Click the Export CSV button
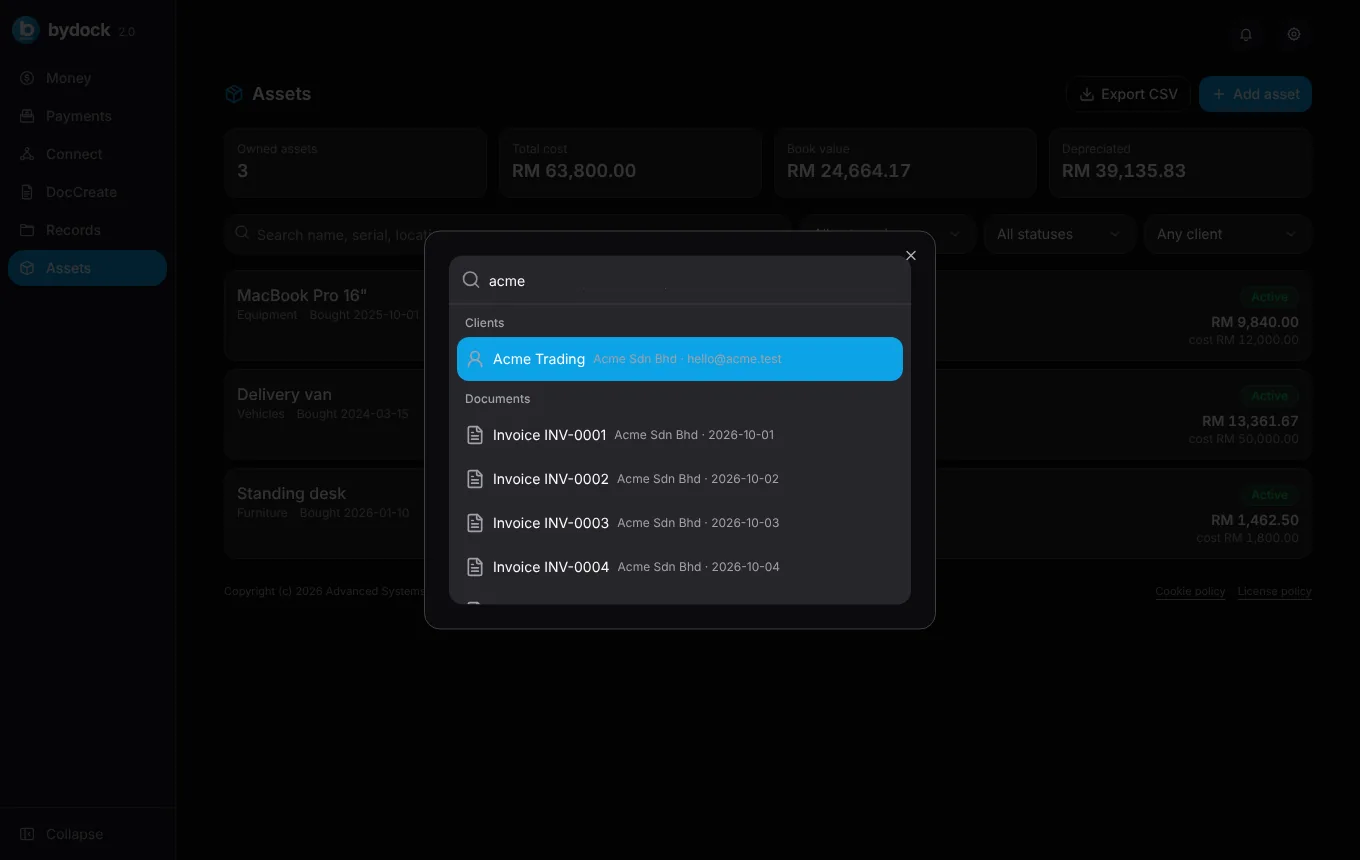 point(1128,94)
